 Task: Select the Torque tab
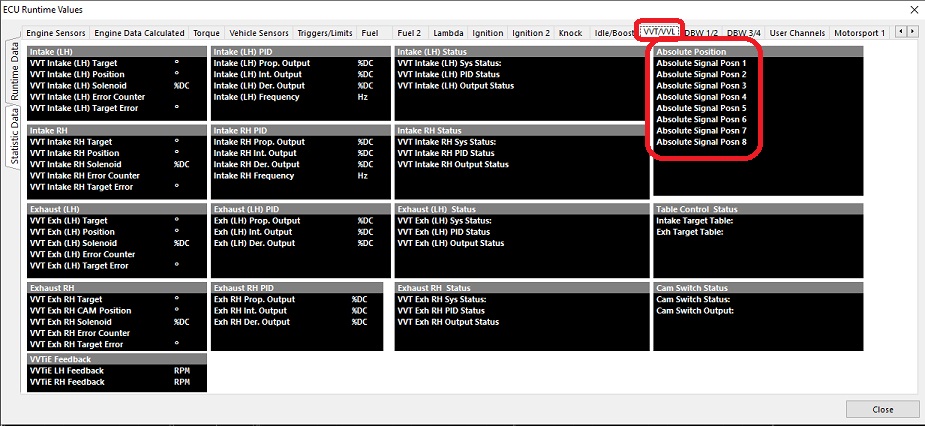tap(206, 33)
